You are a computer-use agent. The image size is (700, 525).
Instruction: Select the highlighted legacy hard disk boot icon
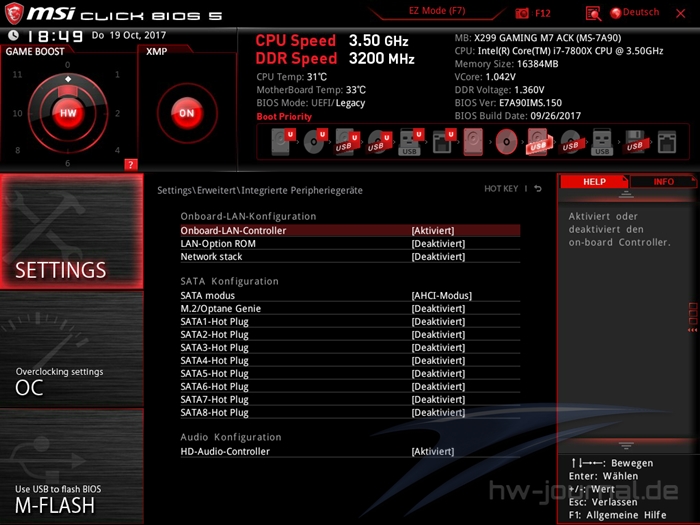[x=473, y=142]
